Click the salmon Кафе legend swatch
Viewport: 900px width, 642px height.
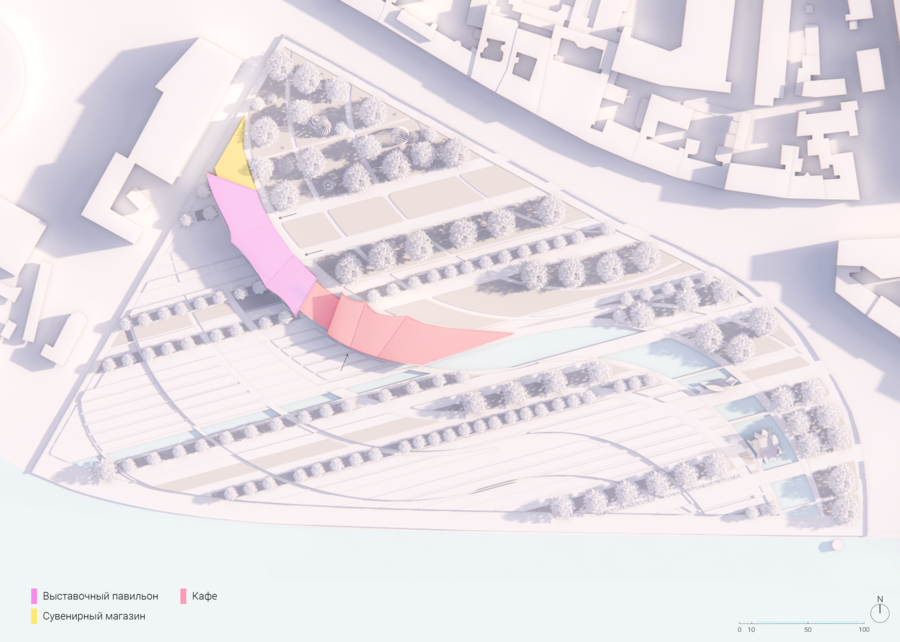tap(184, 596)
